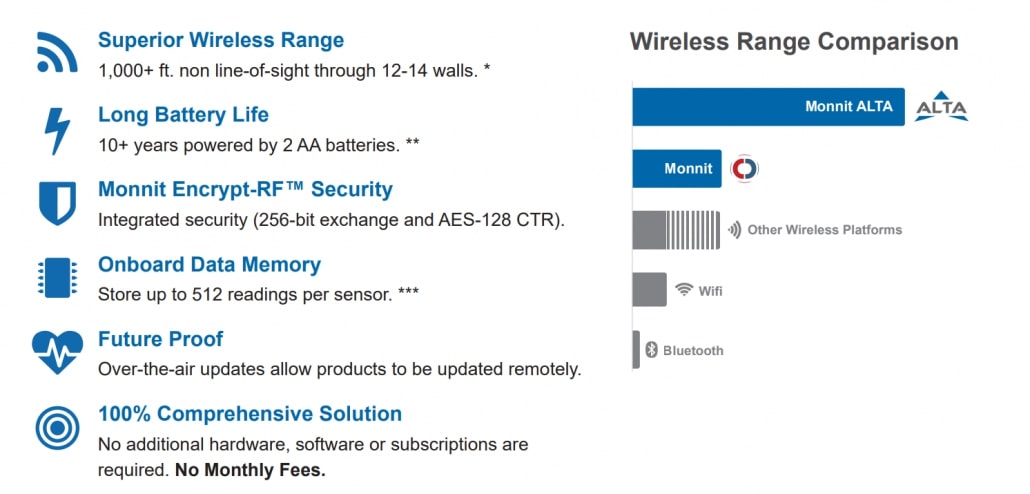Click the wireless signal range icon
1030x494 pixels.
point(56,53)
